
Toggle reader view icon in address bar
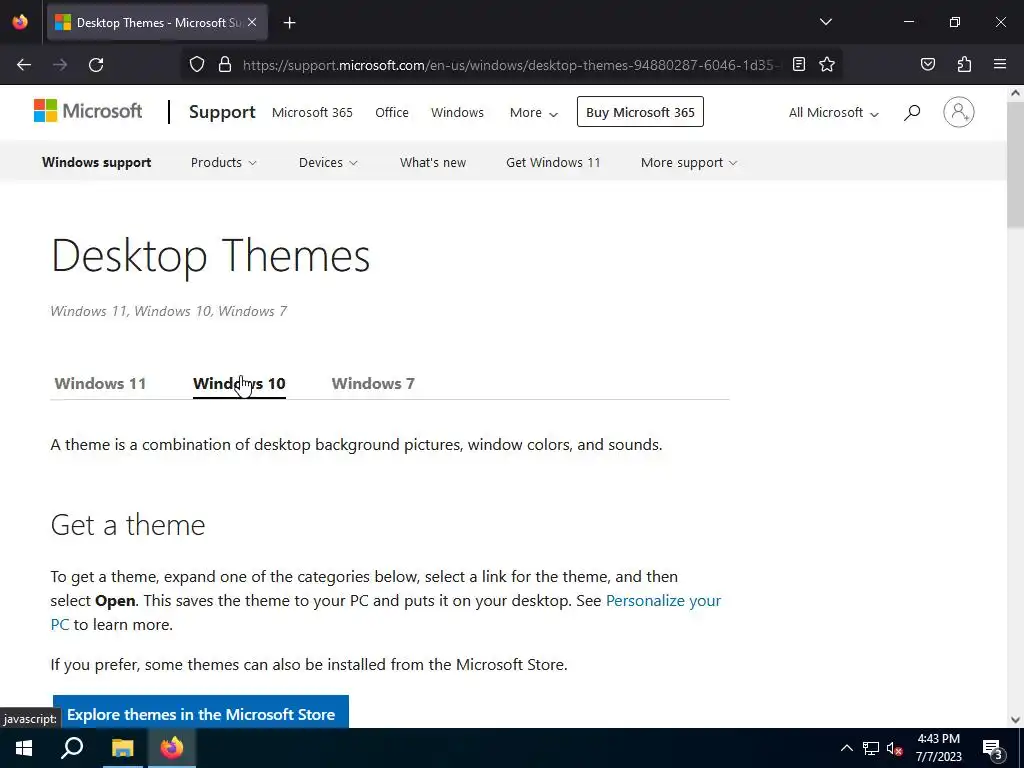pyautogui.click(x=799, y=64)
